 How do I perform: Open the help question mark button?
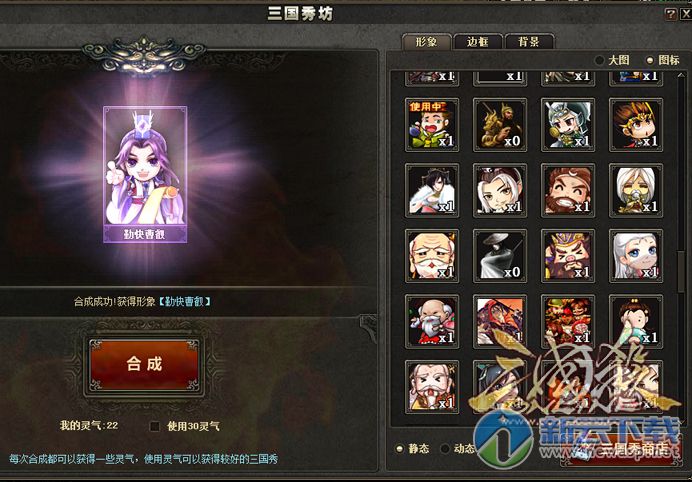670,14
